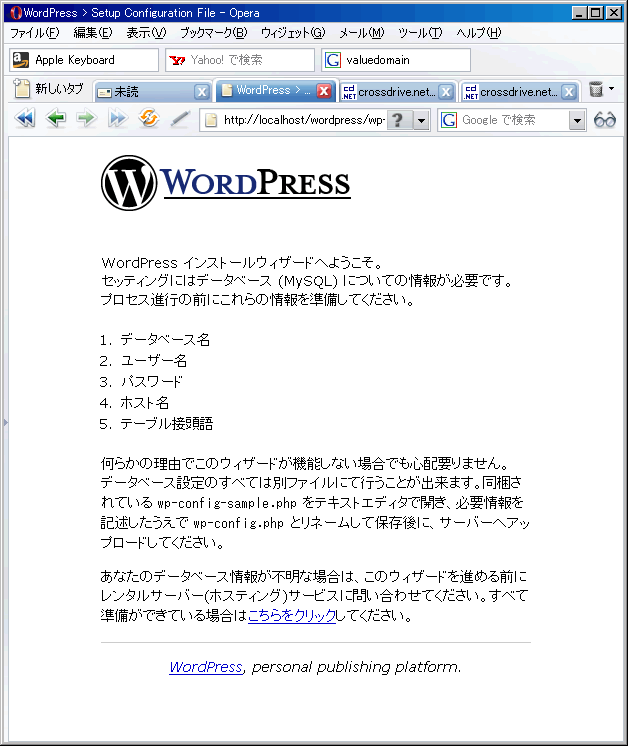Click list item ユーザー名
Image resolution: width=628 pixels, height=746 pixels.
click(x=153, y=361)
